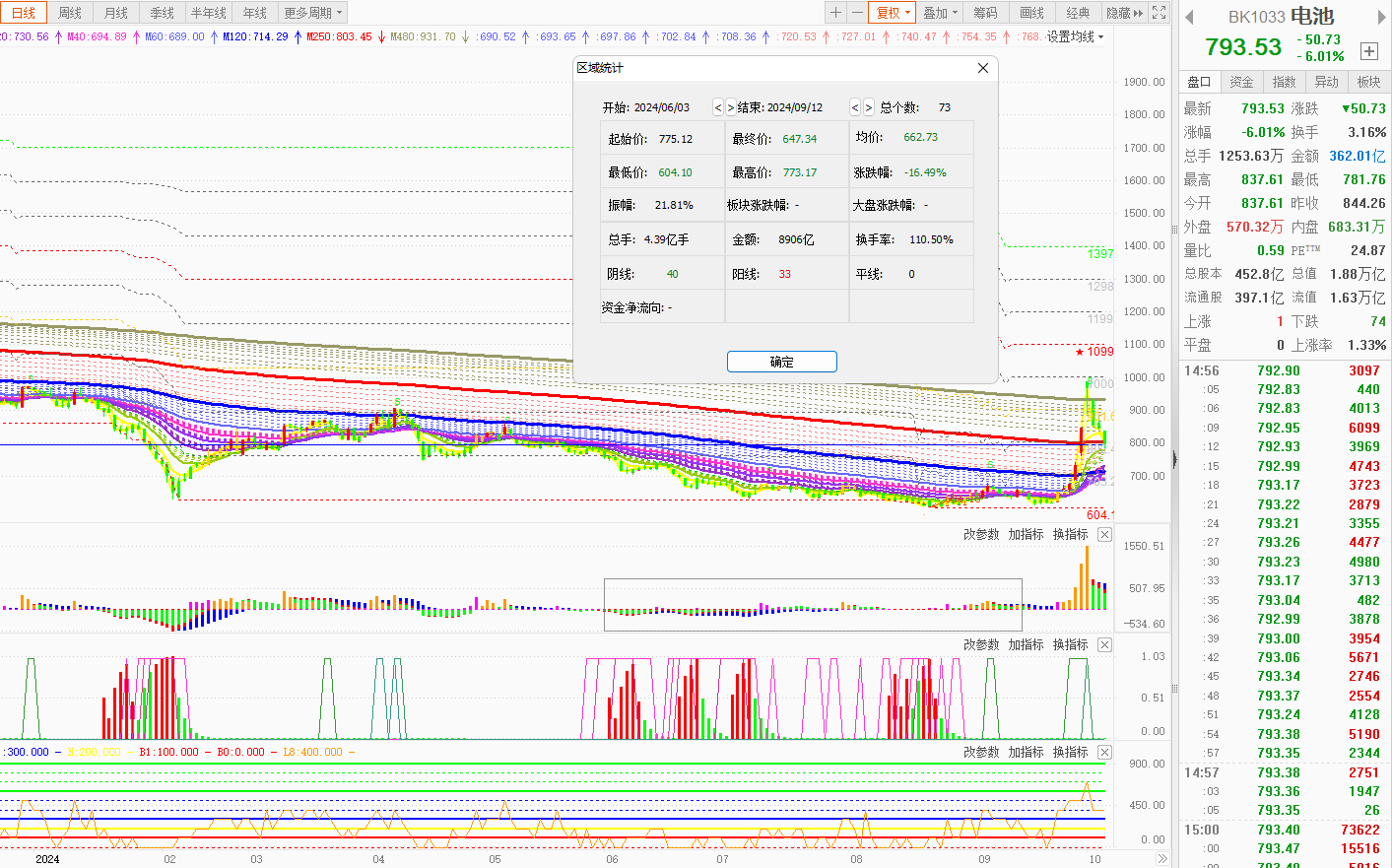Open 复权 dropdown menu
The width and height of the screenshot is (1392, 868).
[894, 13]
